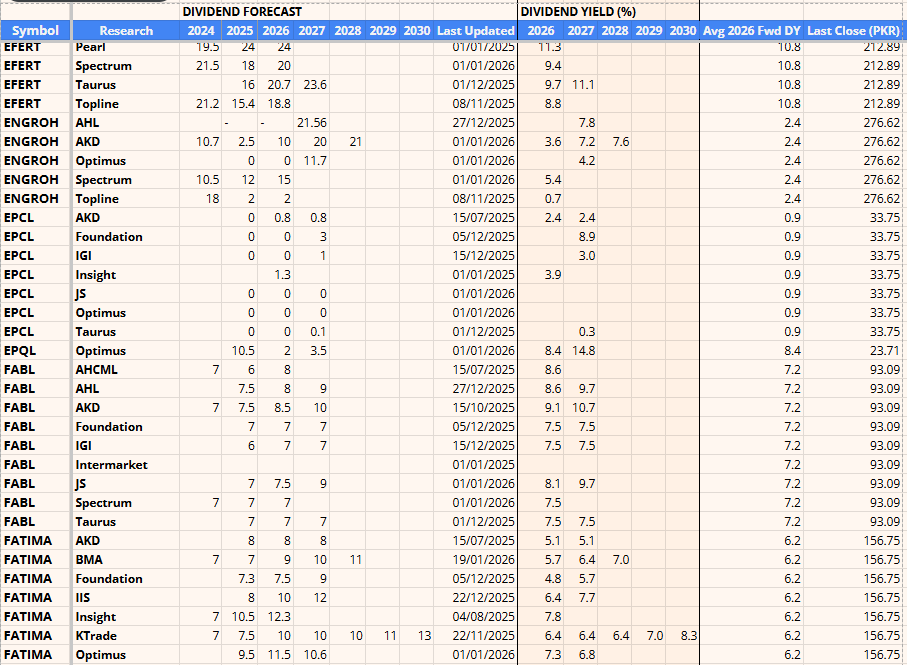Click the 2025 forecast column header
Screen dimensions: 907x665
click(x=240, y=30)
